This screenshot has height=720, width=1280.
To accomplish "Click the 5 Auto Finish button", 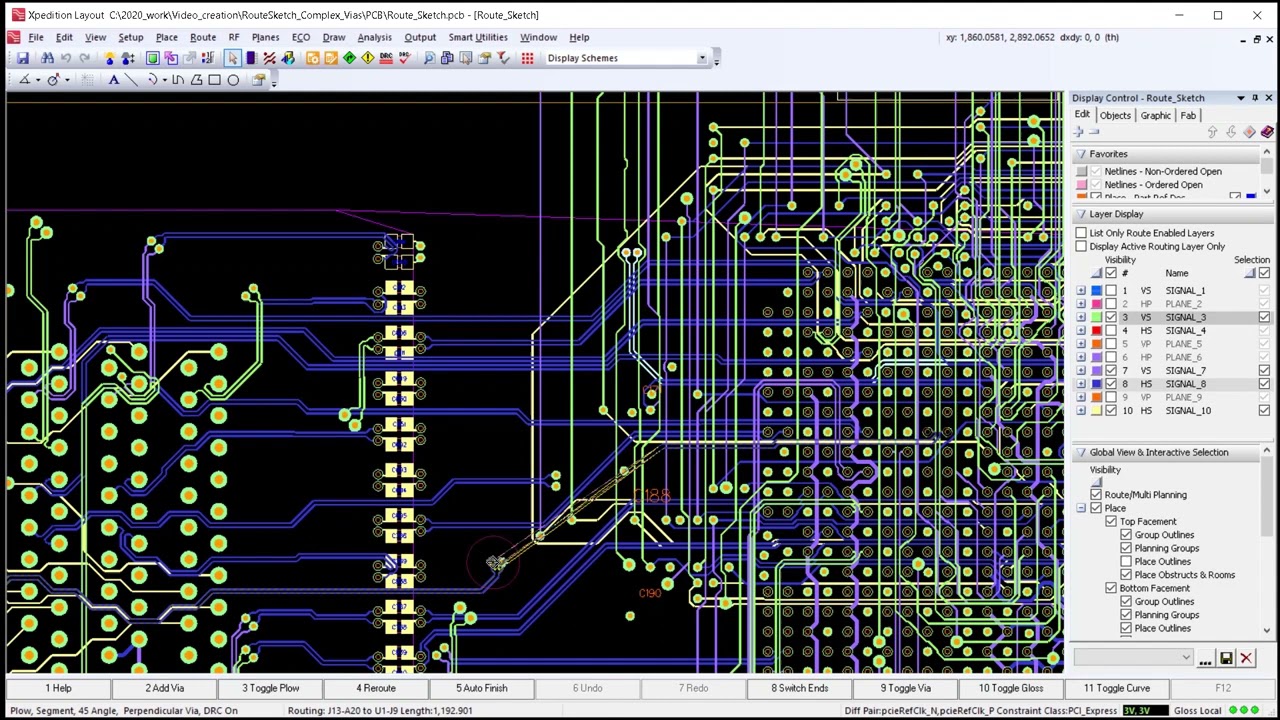I will [482, 688].
